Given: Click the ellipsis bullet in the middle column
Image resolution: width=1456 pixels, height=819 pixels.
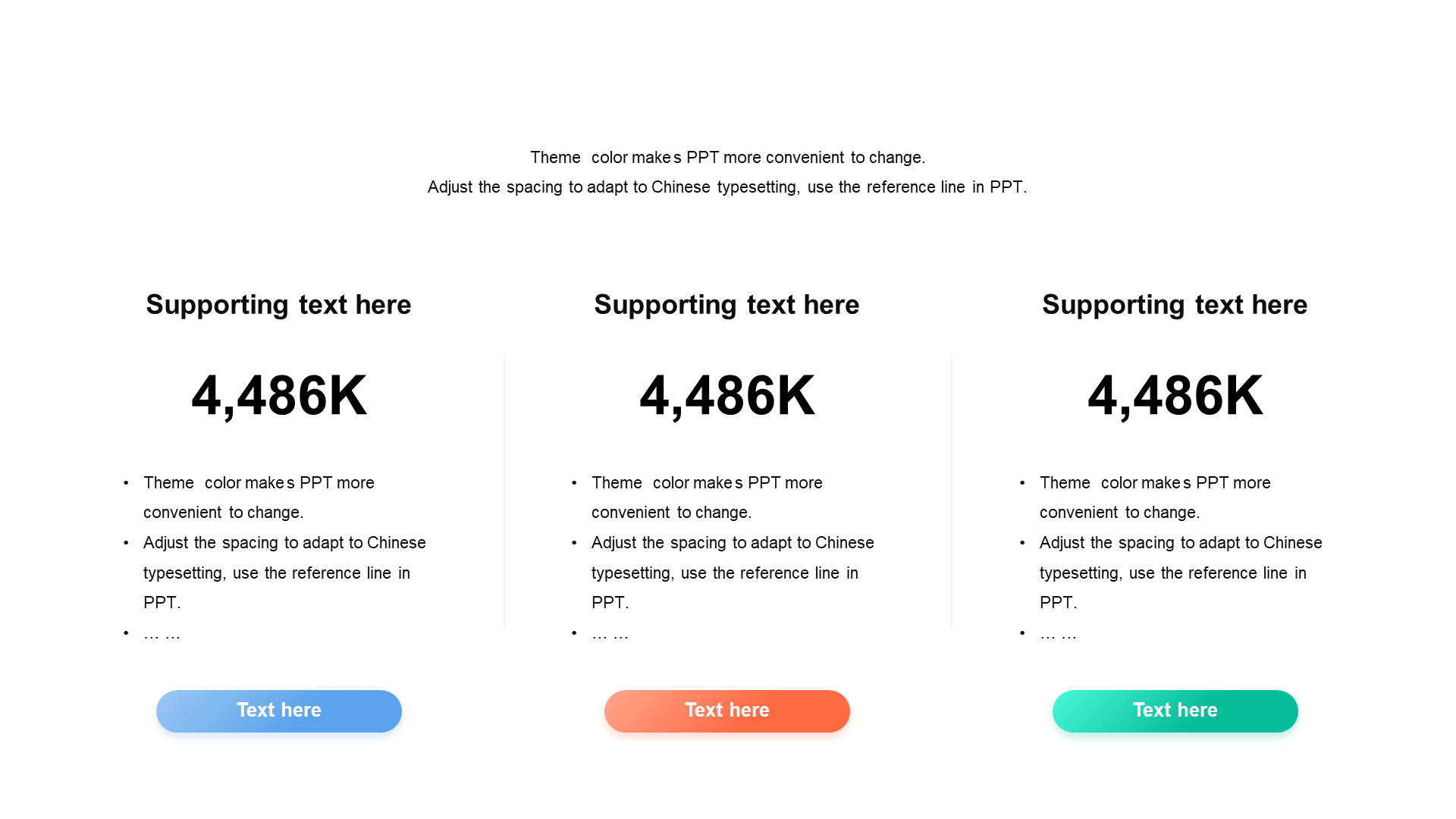Looking at the screenshot, I should tap(610, 635).
